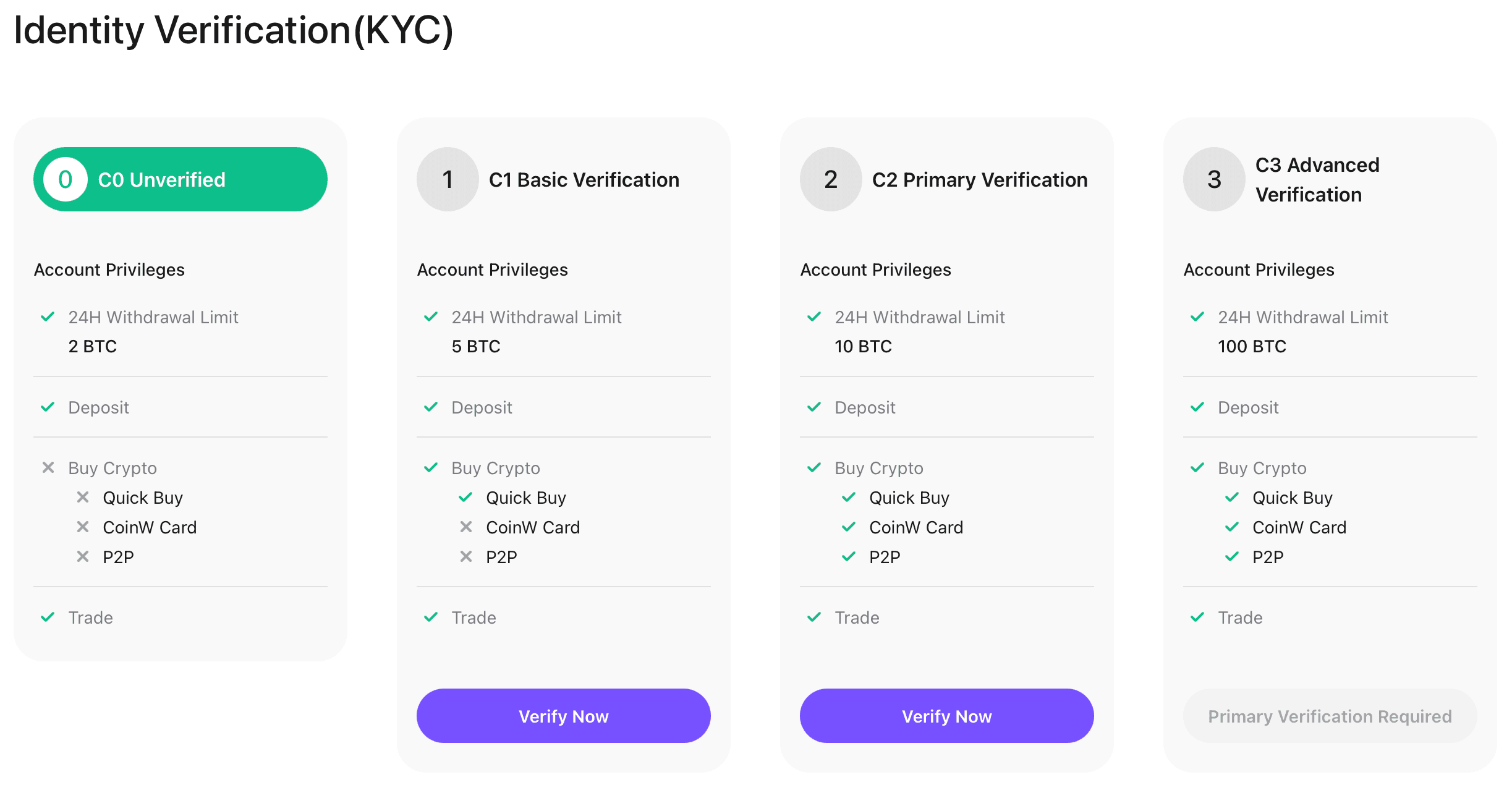Click the 100 BTC withdrawal limit value
Image resolution: width=1512 pixels, height=785 pixels.
click(1252, 346)
